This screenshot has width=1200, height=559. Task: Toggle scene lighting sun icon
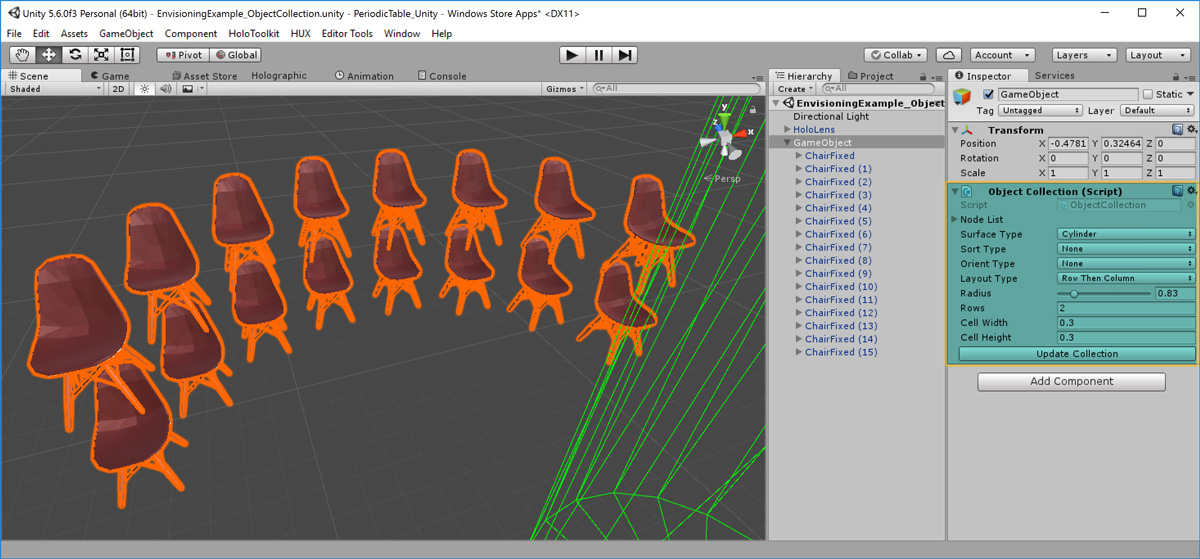145,89
